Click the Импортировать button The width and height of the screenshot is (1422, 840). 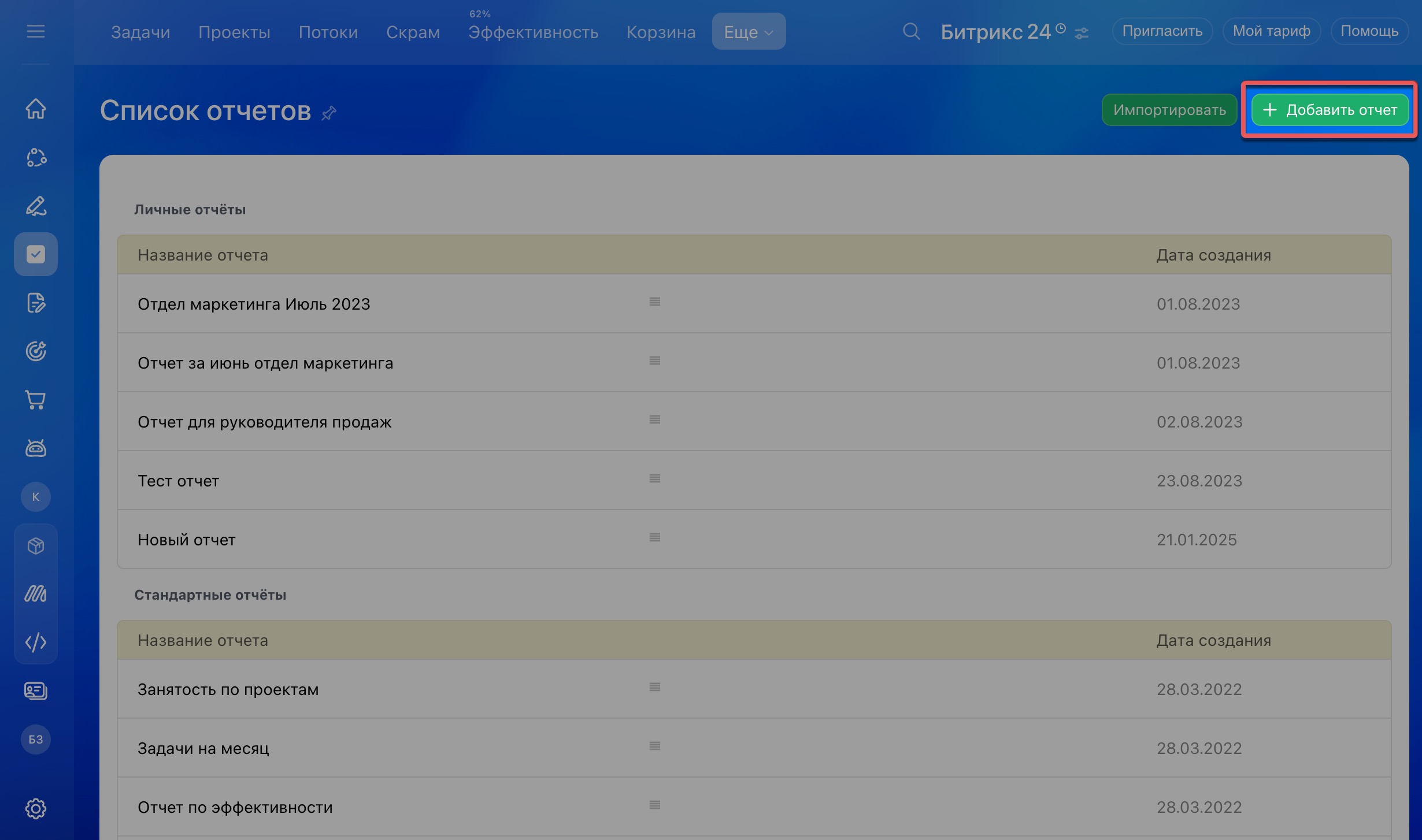pos(1169,110)
